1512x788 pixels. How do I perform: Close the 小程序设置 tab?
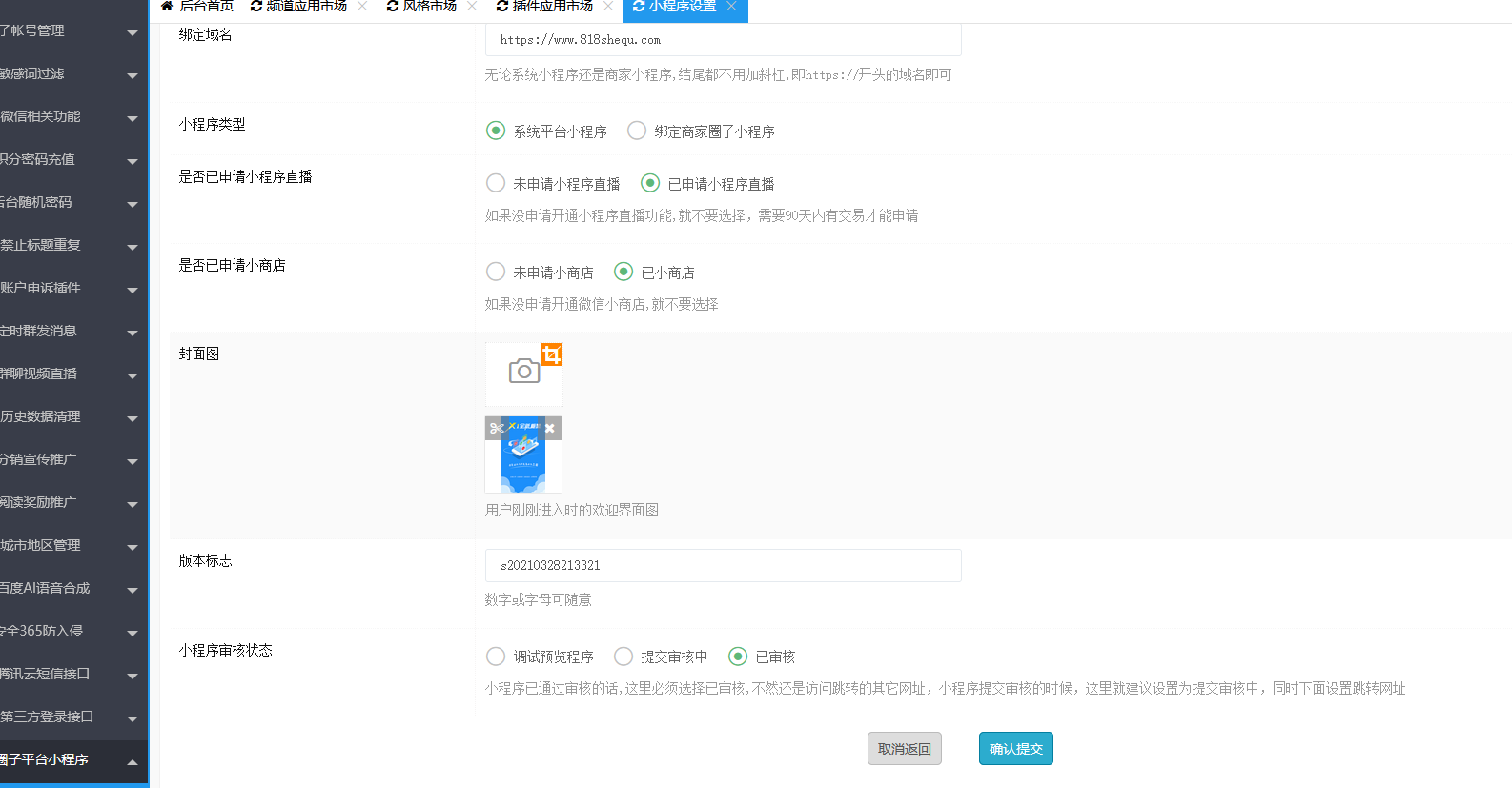pyautogui.click(x=731, y=6)
